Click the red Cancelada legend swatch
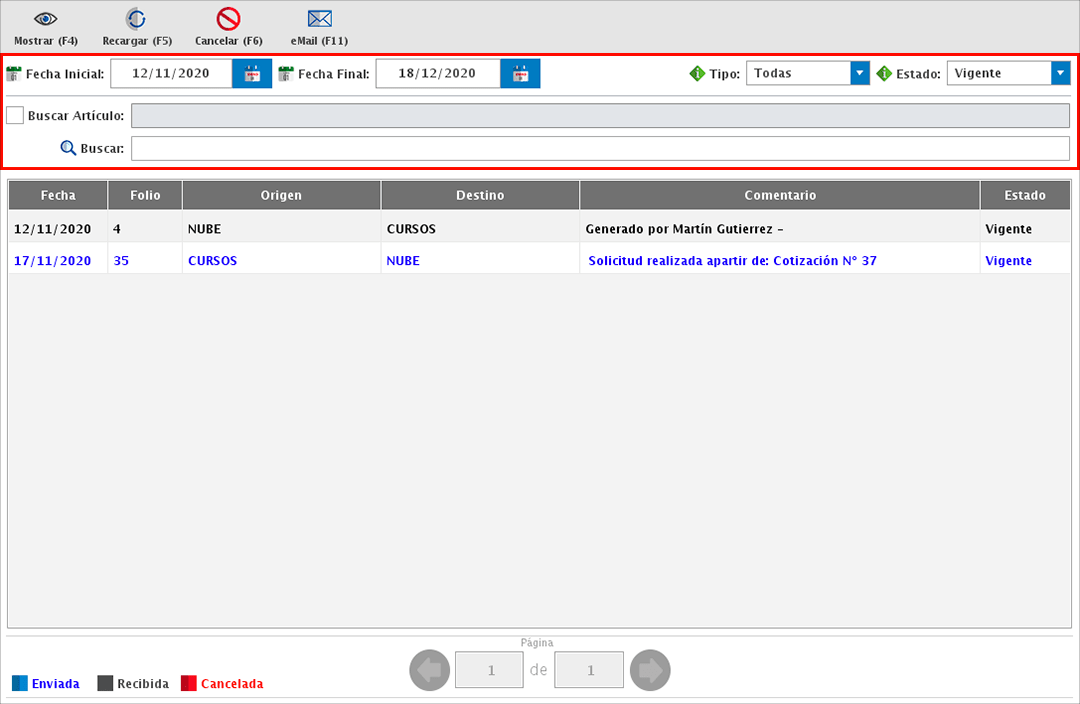 click(189, 684)
